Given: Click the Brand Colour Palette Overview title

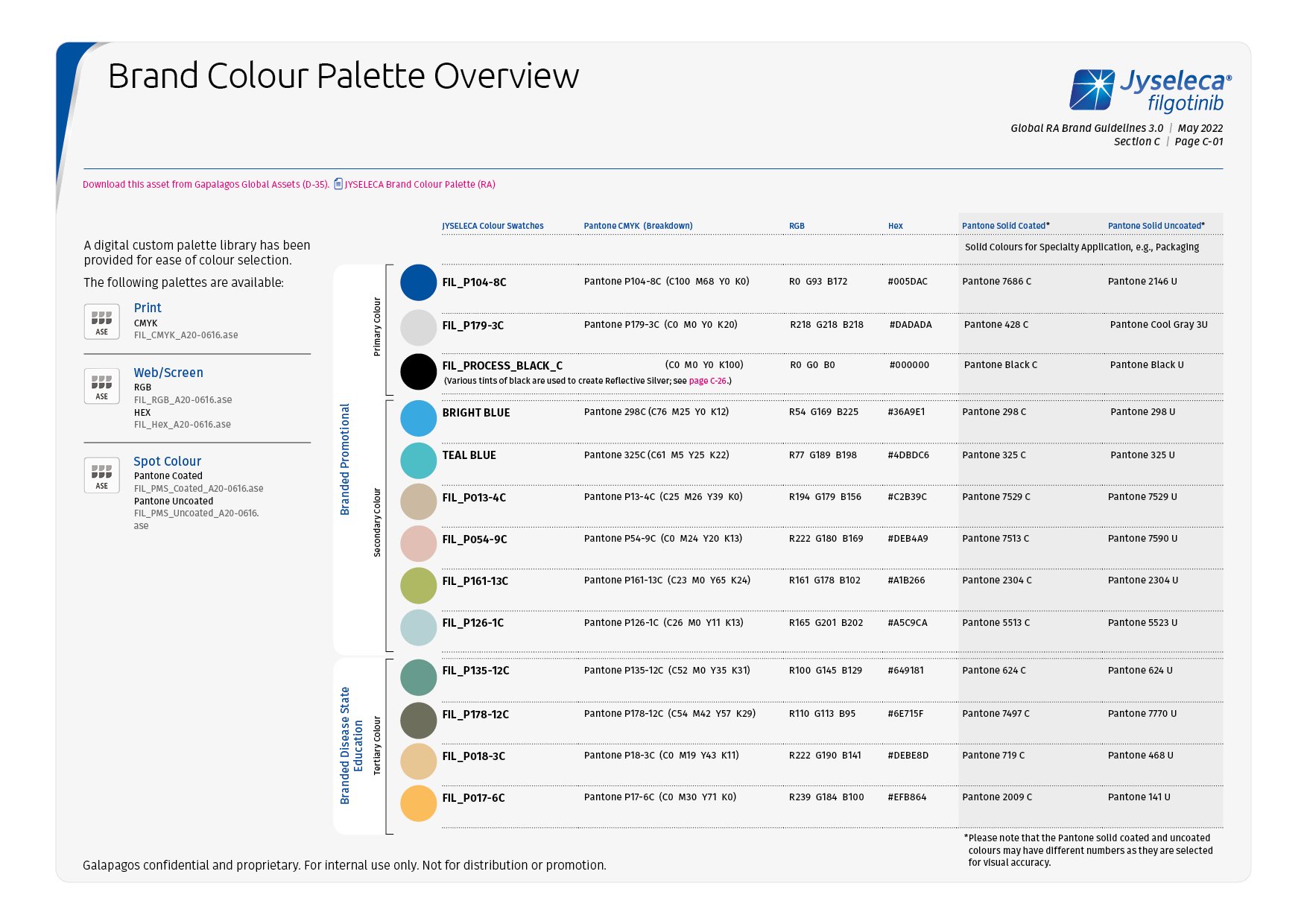Looking at the screenshot, I should pyautogui.click(x=344, y=76).
